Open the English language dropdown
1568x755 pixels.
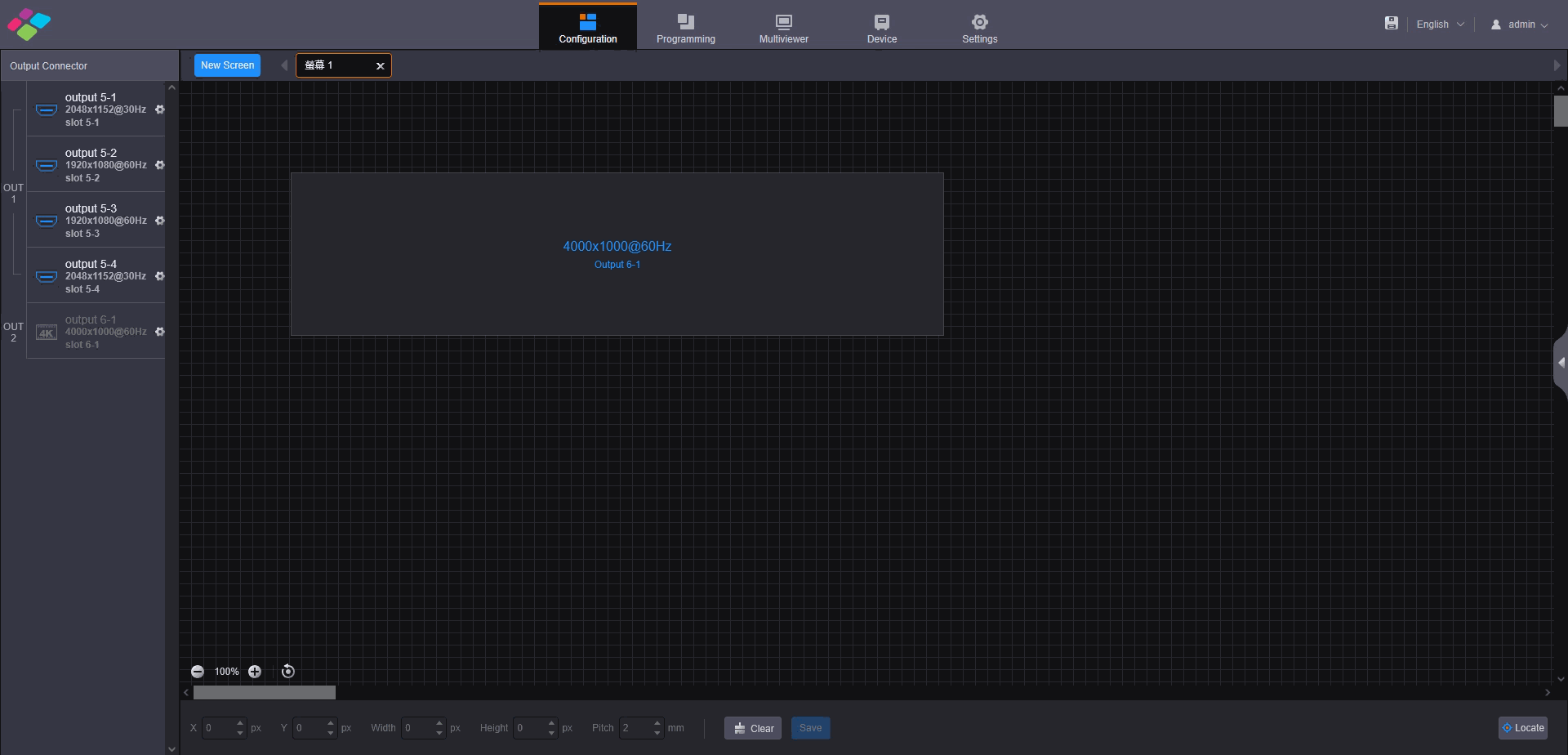pos(1440,25)
